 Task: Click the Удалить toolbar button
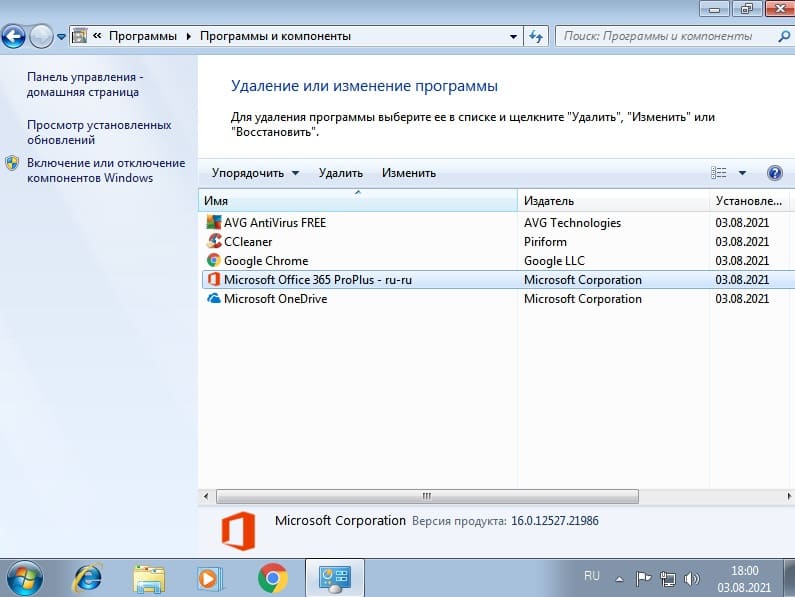click(341, 173)
